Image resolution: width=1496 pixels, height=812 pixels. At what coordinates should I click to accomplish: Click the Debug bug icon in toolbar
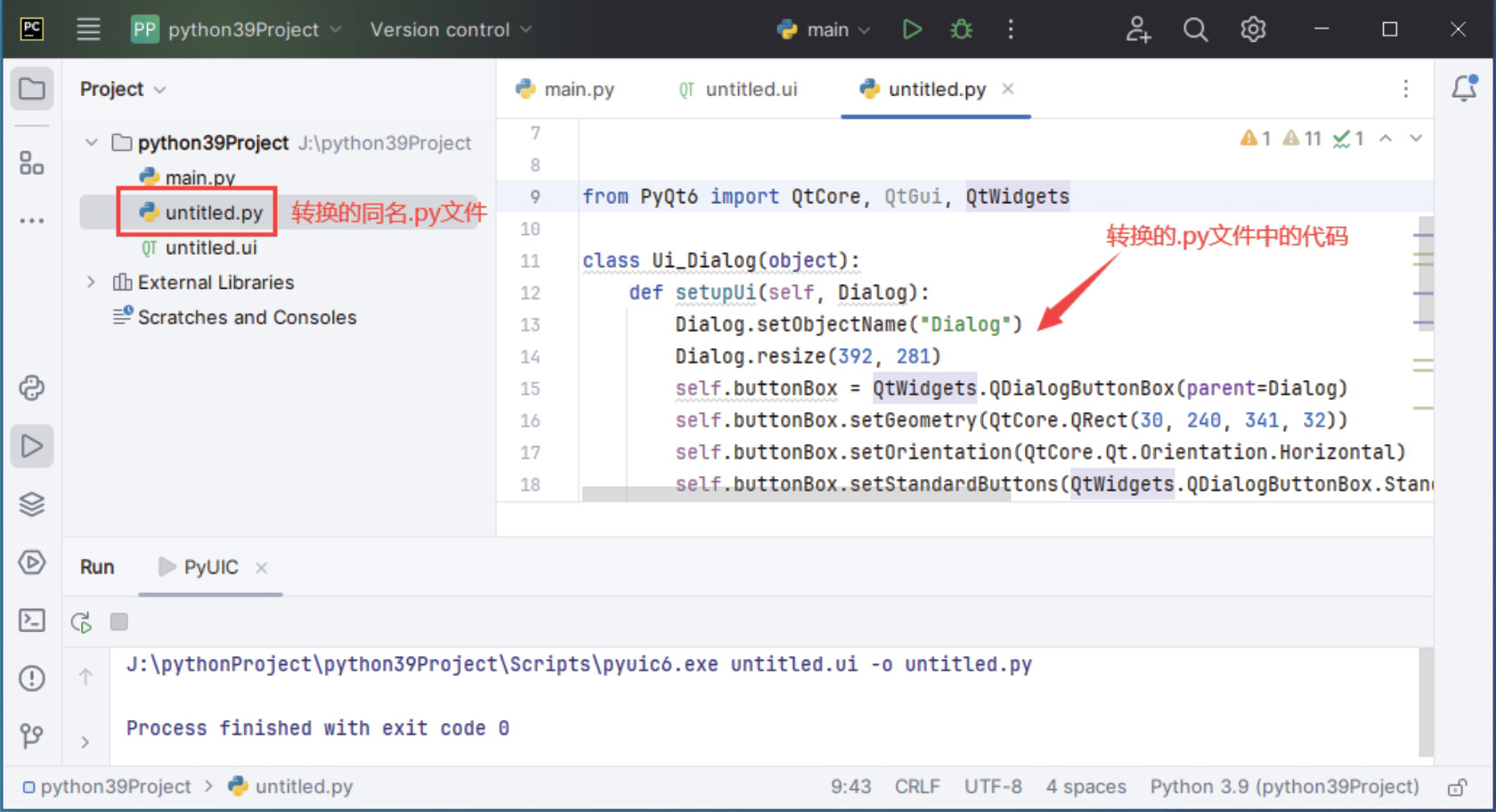pos(961,29)
